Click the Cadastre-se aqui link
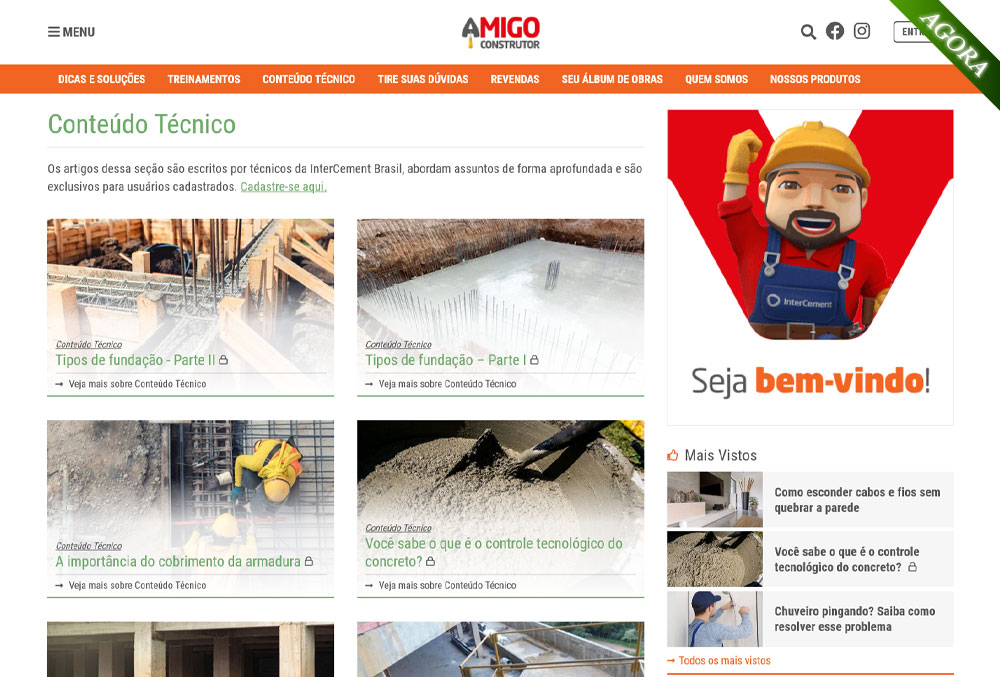1000x677 pixels. click(x=283, y=187)
